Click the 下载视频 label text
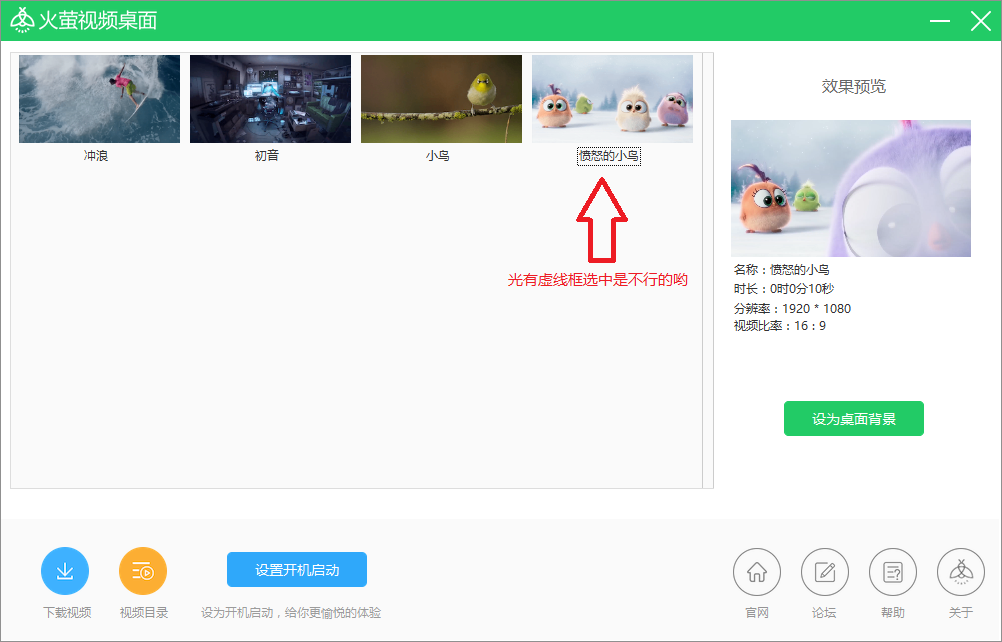The width and height of the screenshot is (1002, 642). (65, 612)
